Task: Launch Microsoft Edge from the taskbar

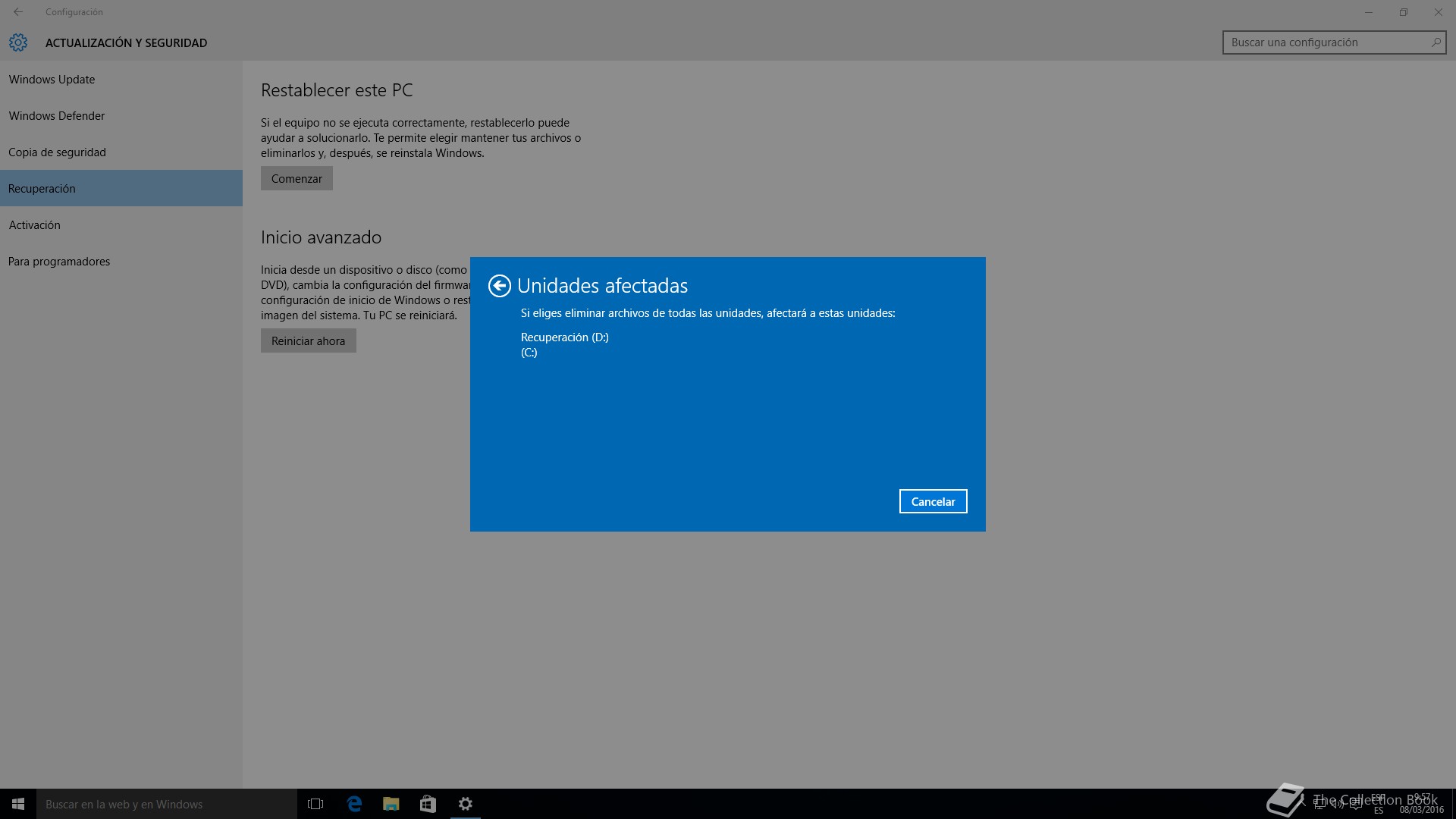Action: (354, 804)
